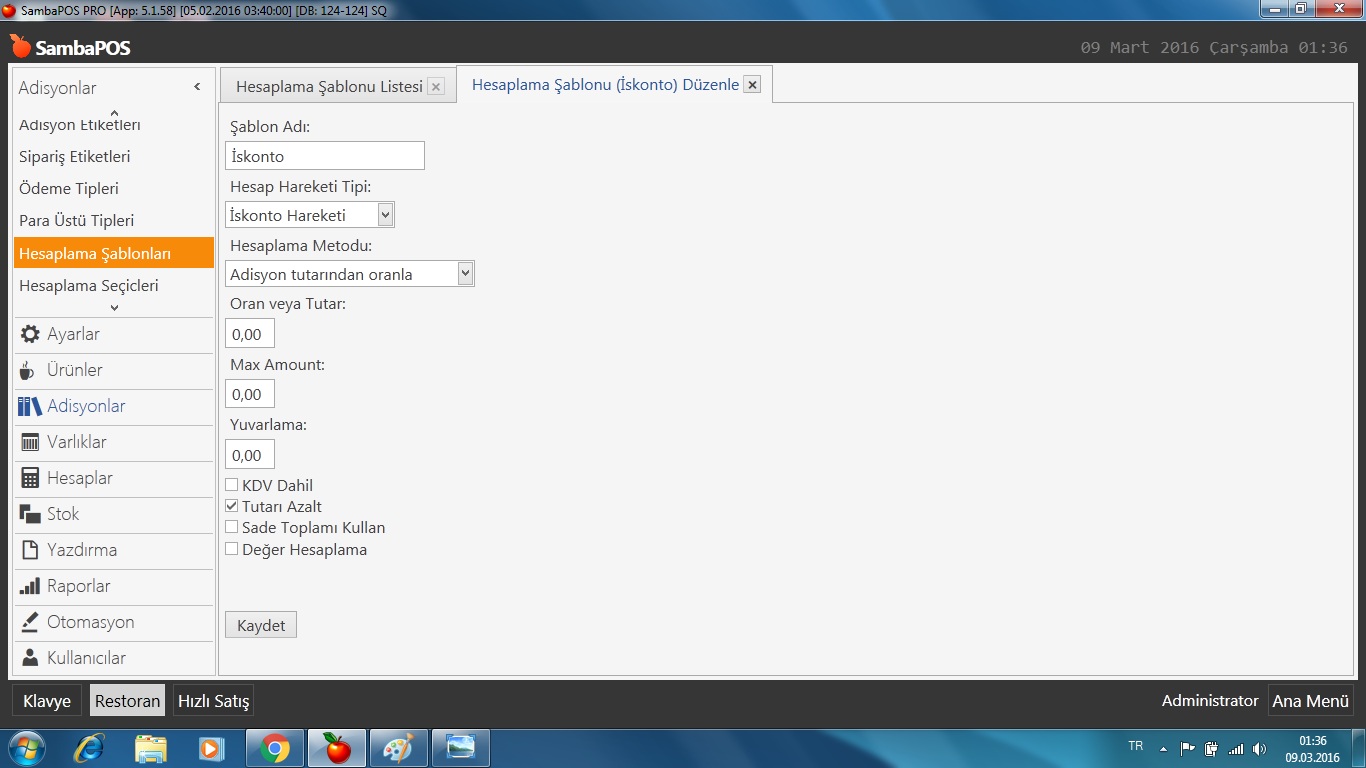Click the Stok sidebar icon
Screen dimensions: 1366x768
tap(30, 514)
